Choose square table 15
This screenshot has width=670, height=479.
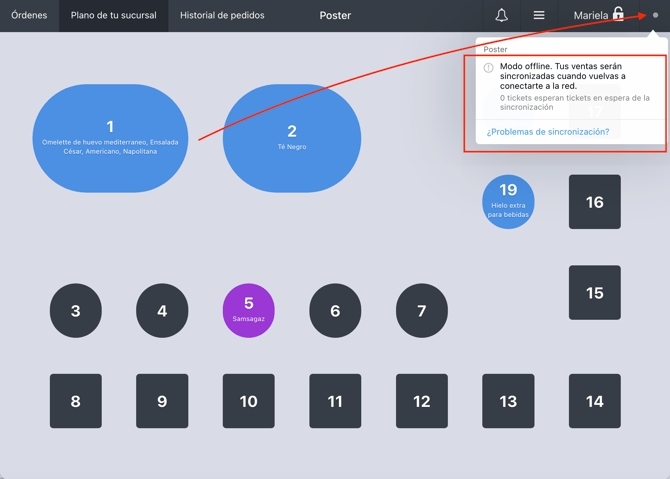tap(595, 293)
